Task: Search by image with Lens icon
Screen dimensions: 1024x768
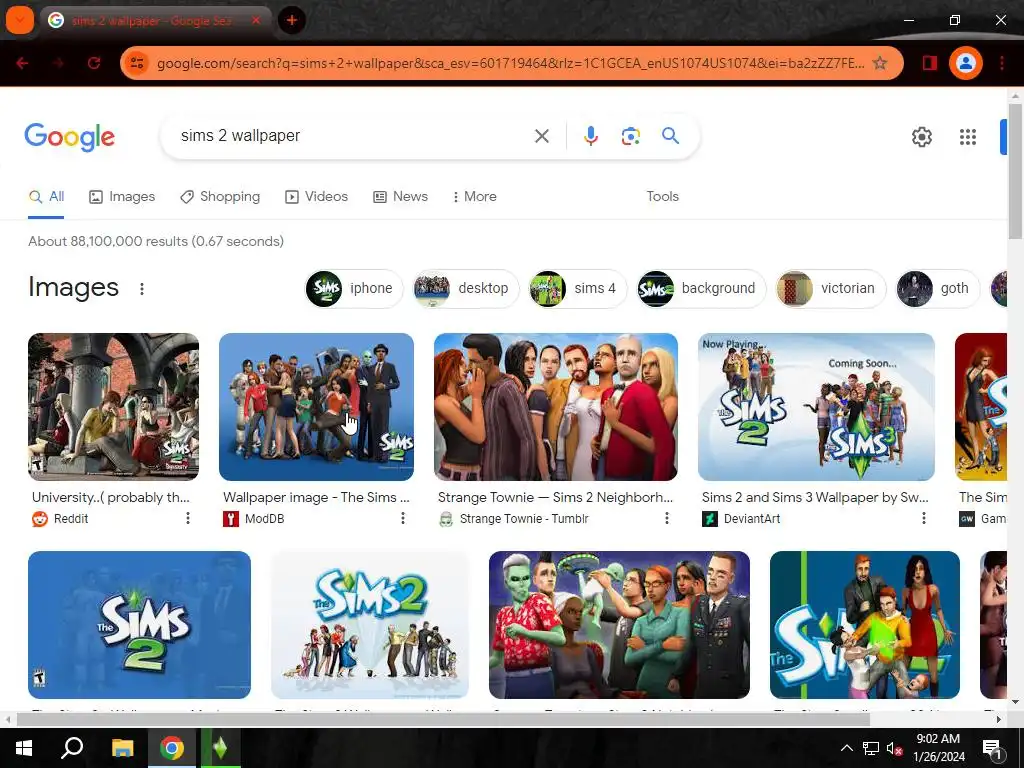Action: (630, 136)
